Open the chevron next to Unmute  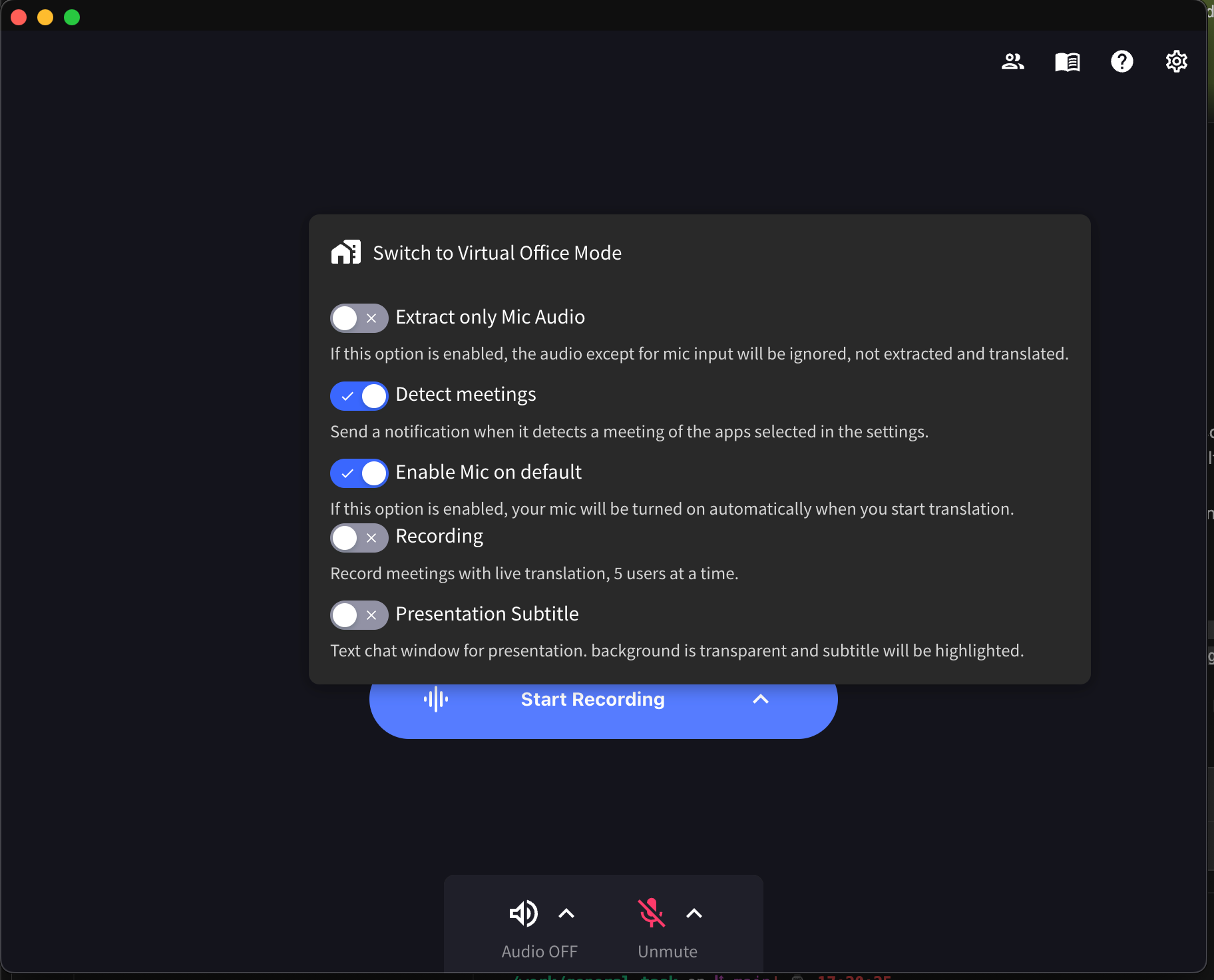694,913
